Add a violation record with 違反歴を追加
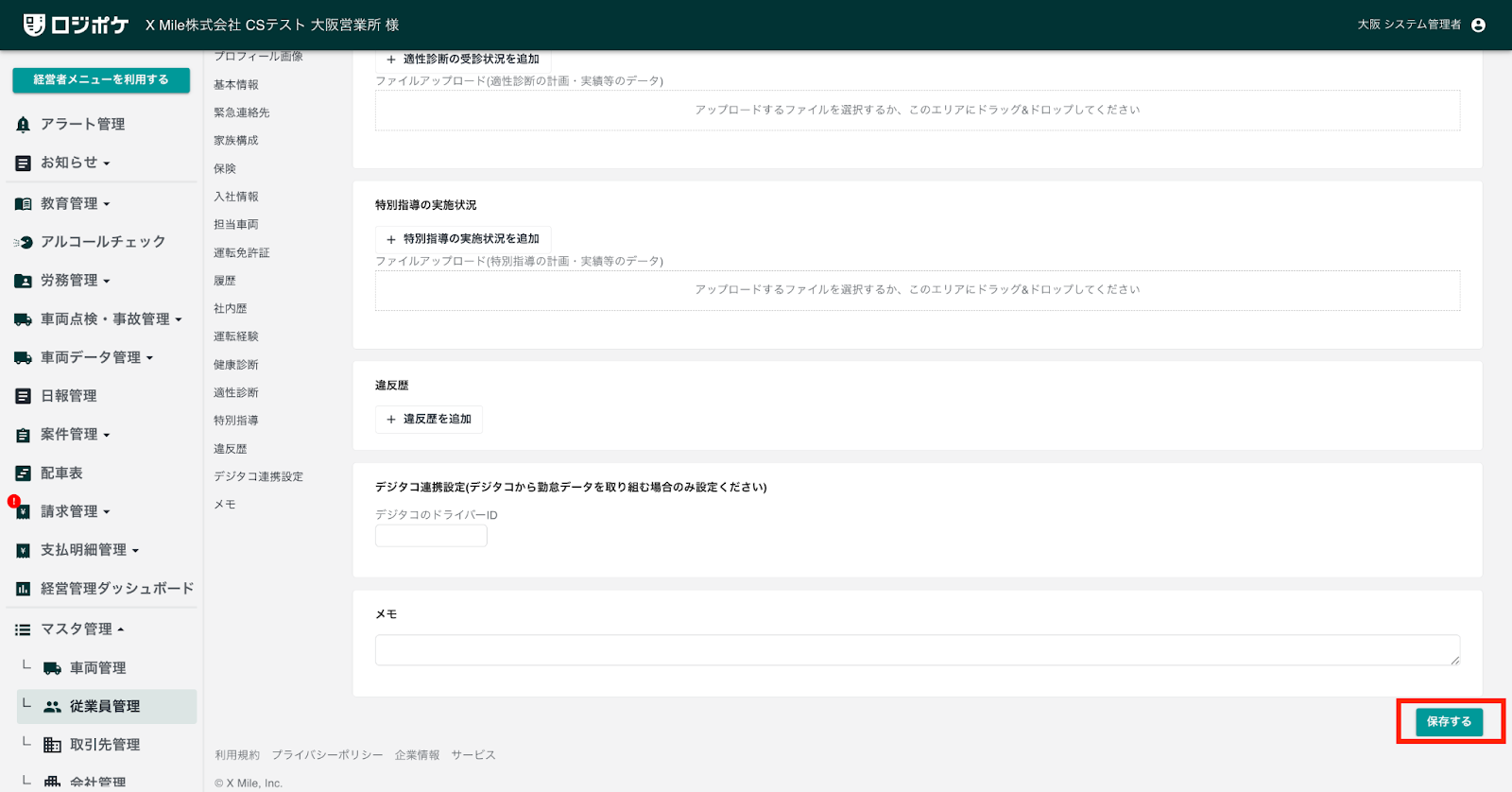Viewport: 1512px width, 792px height. [x=429, y=419]
